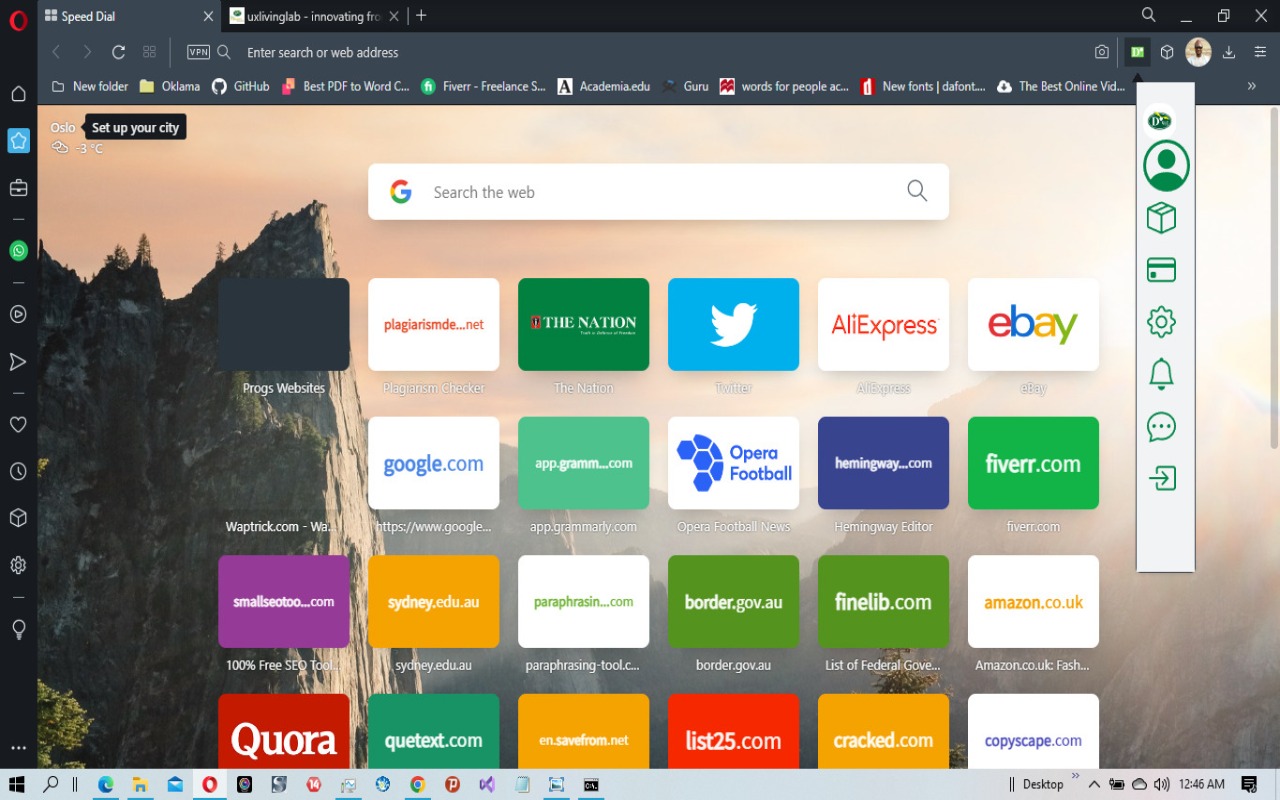Open History clock icon in sidebar

coord(18,471)
